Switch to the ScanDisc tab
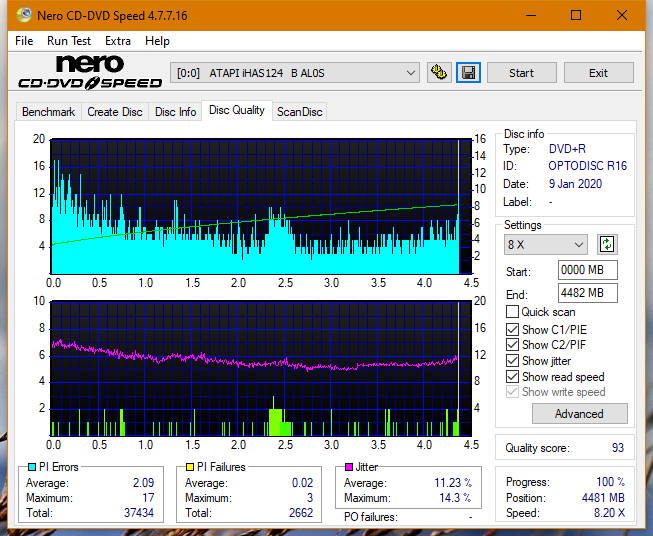Viewport: 653px width, 536px height. point(299,112)
